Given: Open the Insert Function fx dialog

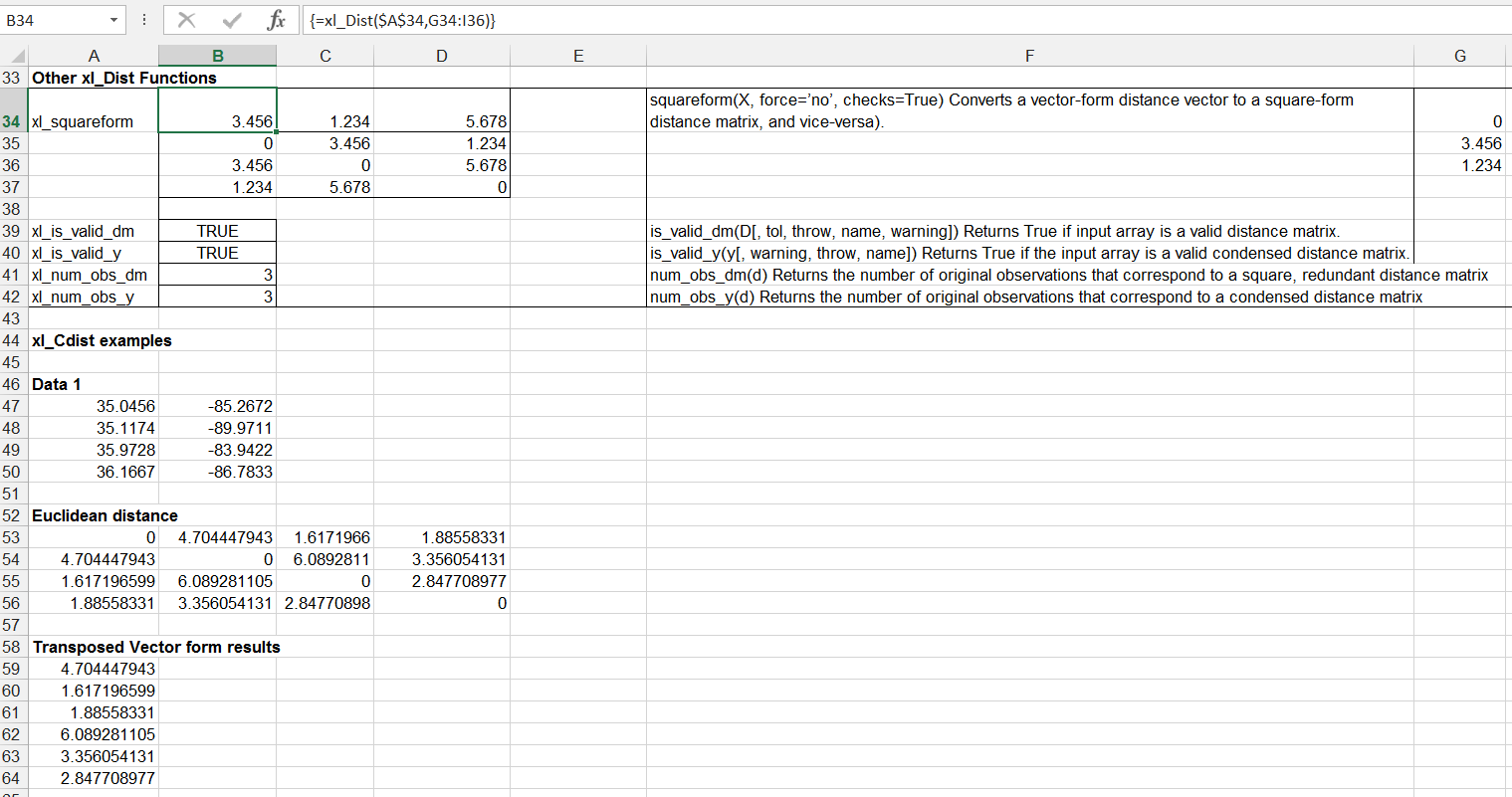Looking at the screenshot, I should [x=277, y=20].
